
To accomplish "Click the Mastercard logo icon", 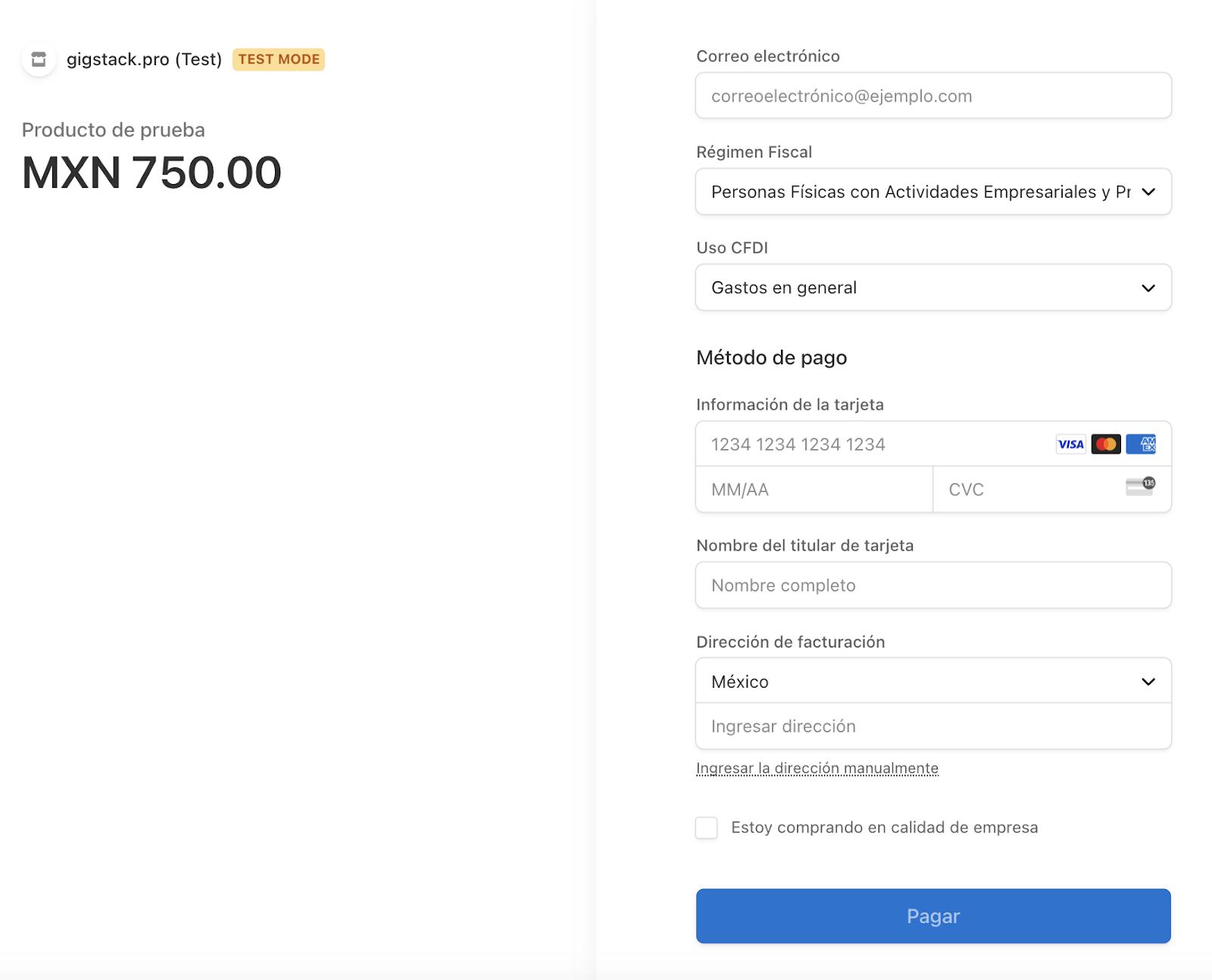I will pos(1106,445).
